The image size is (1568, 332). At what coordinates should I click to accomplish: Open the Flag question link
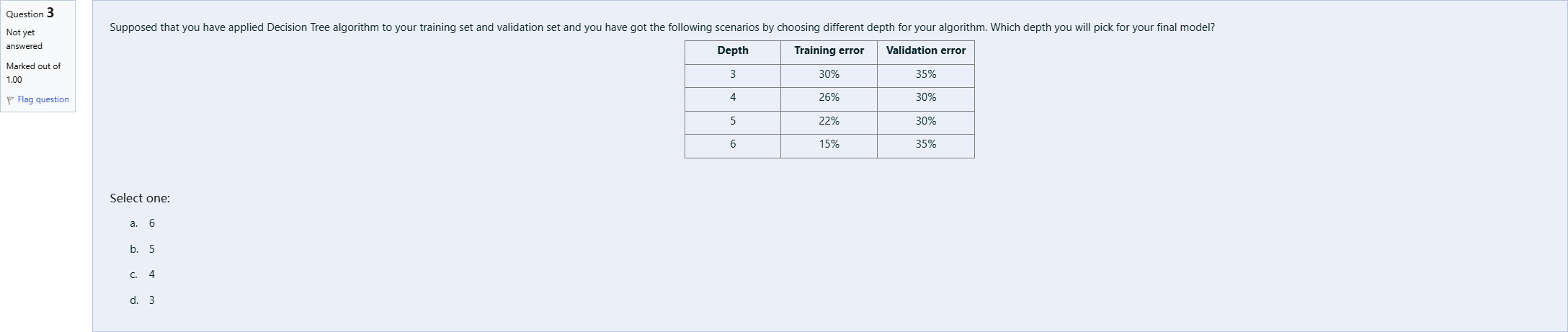pos(43,99)
